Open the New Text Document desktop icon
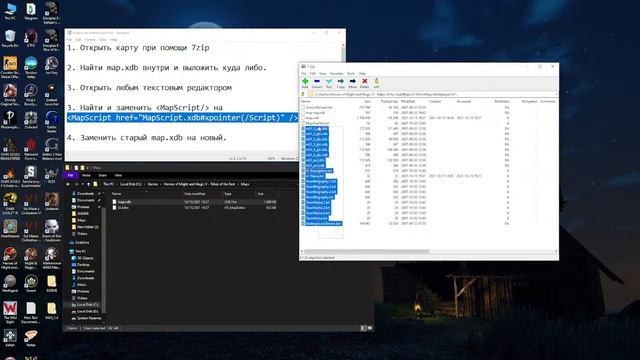 [31, 312]
